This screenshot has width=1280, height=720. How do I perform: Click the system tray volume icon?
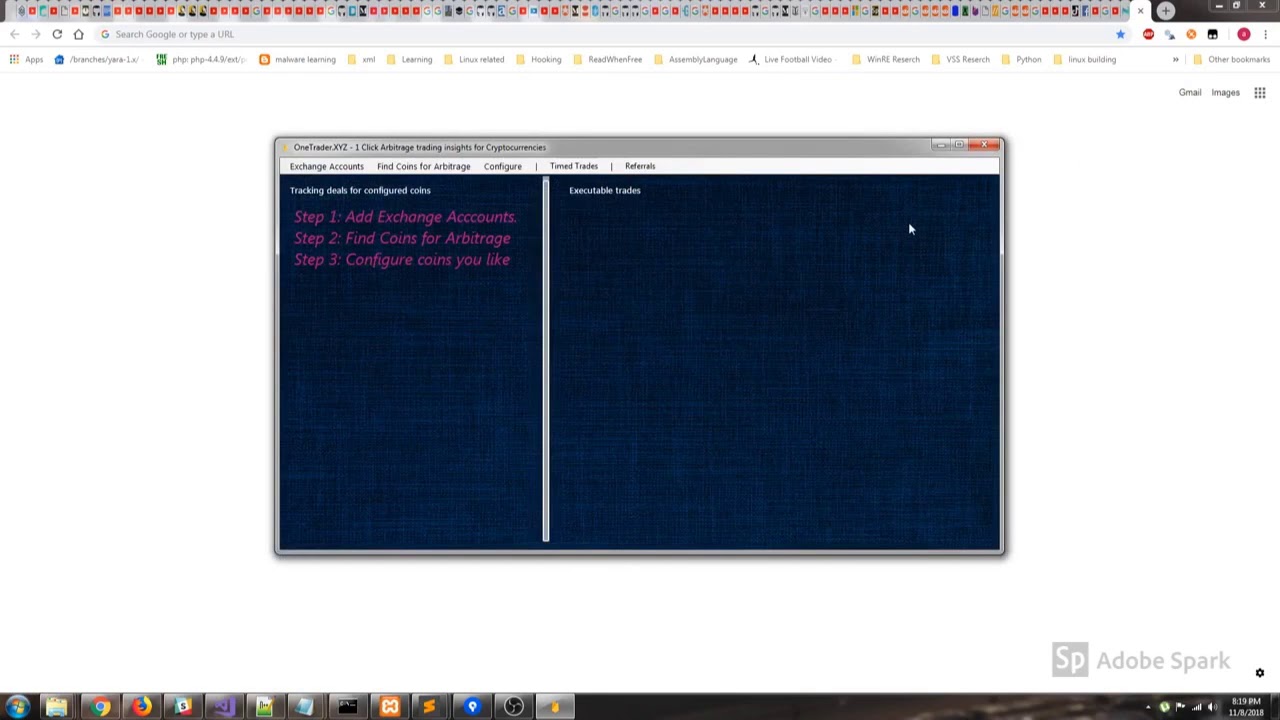[1213, 707]
